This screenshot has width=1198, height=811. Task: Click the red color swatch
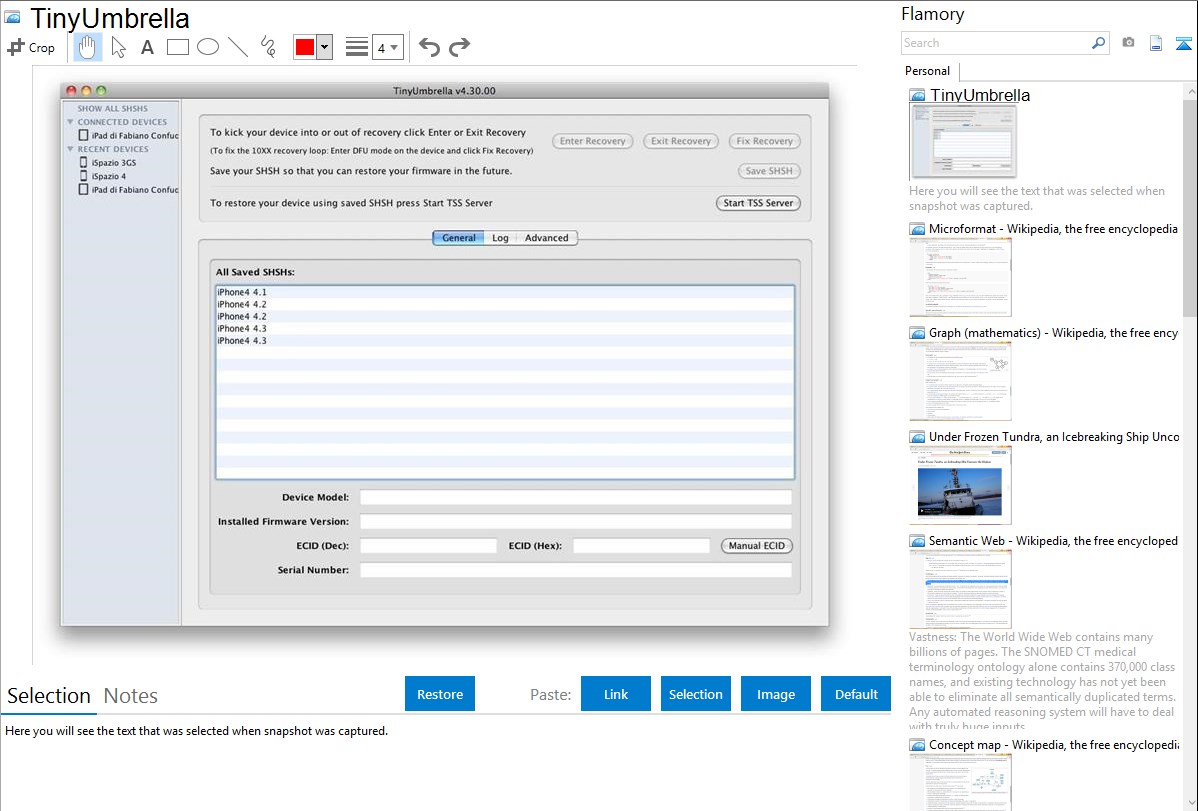pos(305,47)
